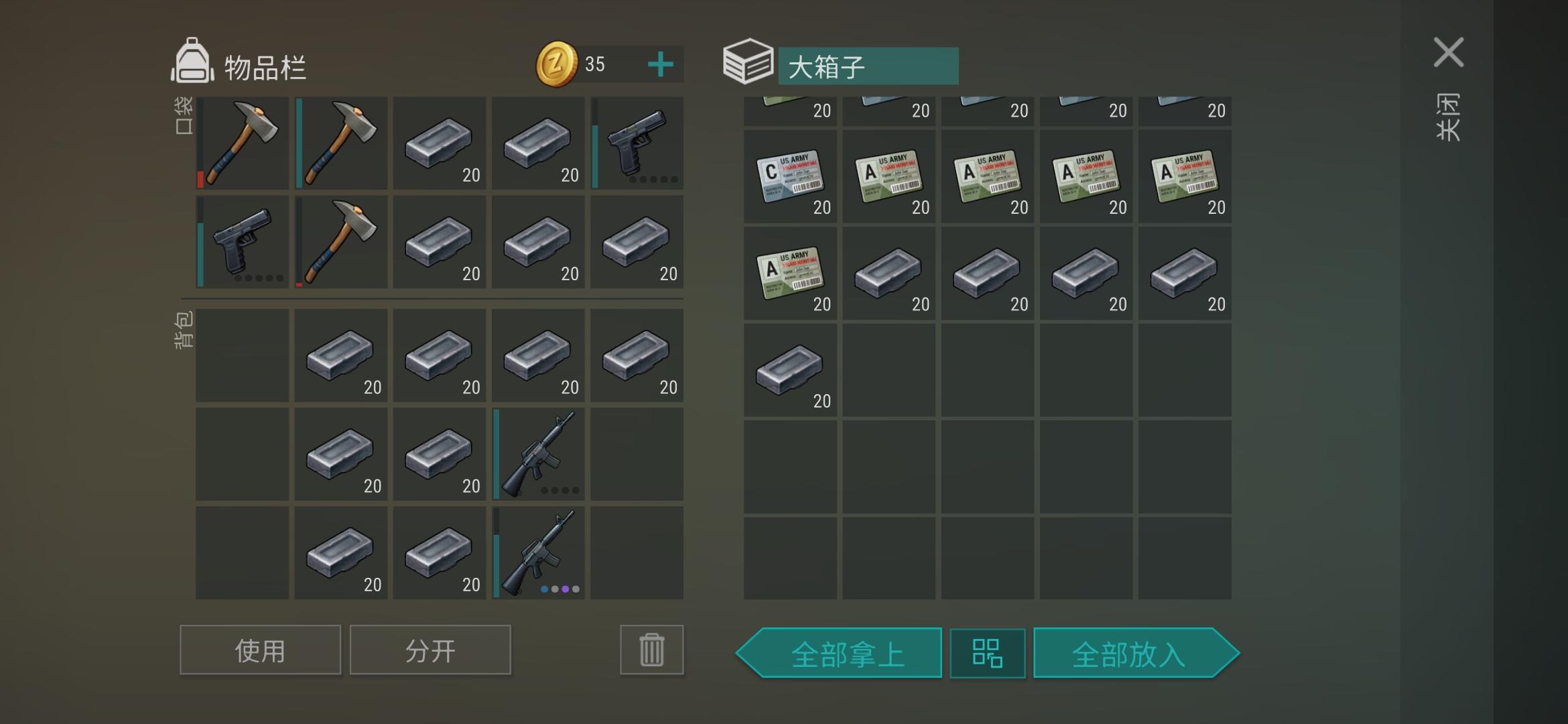This screenshot has height=724, width=1568.
Task: Click the 分开 split button
Action: click(x=430, y=650)
